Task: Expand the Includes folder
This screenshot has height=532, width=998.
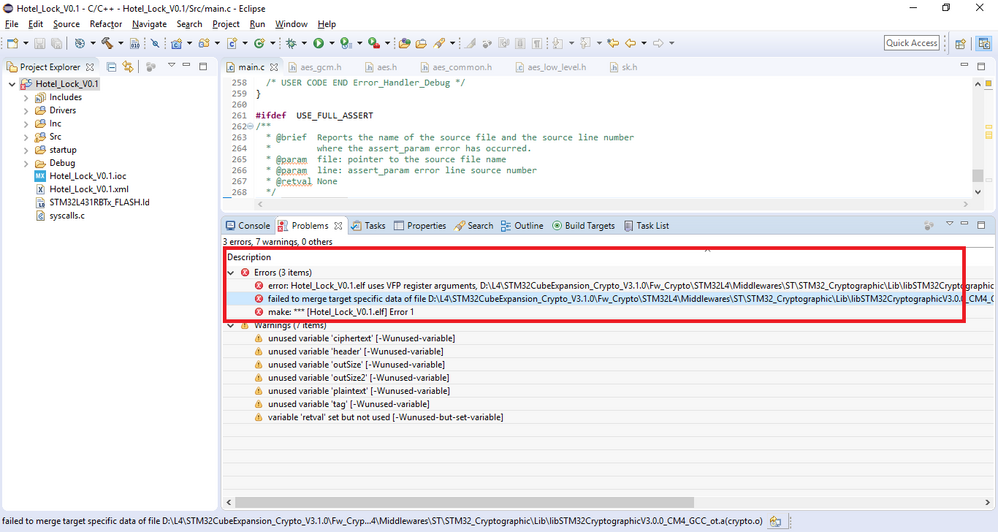Action: (x=26, y=97)
